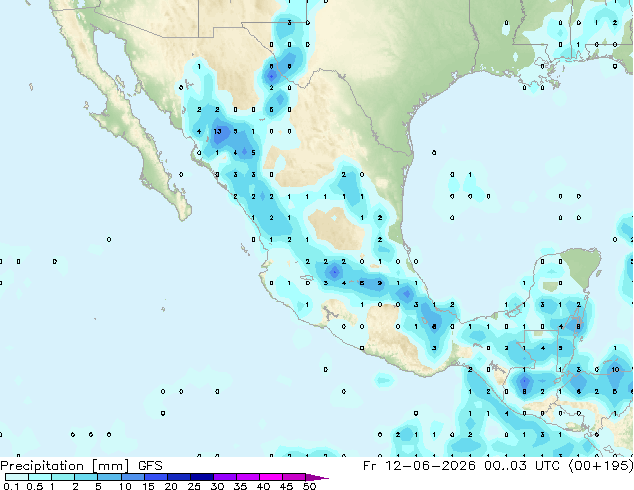Image resolution: width=634 pixels, height=490 pixels.
Task: Click the 0.5–1 mm legend color swatch
Action: [x=40, y=477]
